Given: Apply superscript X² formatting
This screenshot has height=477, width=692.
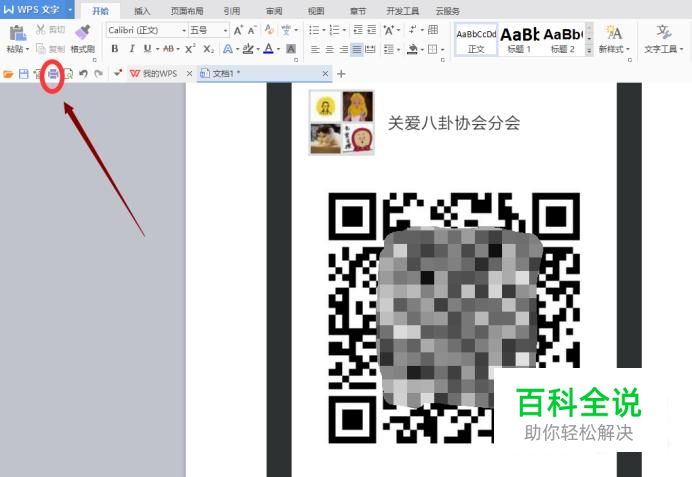Looking at the screenshot, I should pos(190,49).
